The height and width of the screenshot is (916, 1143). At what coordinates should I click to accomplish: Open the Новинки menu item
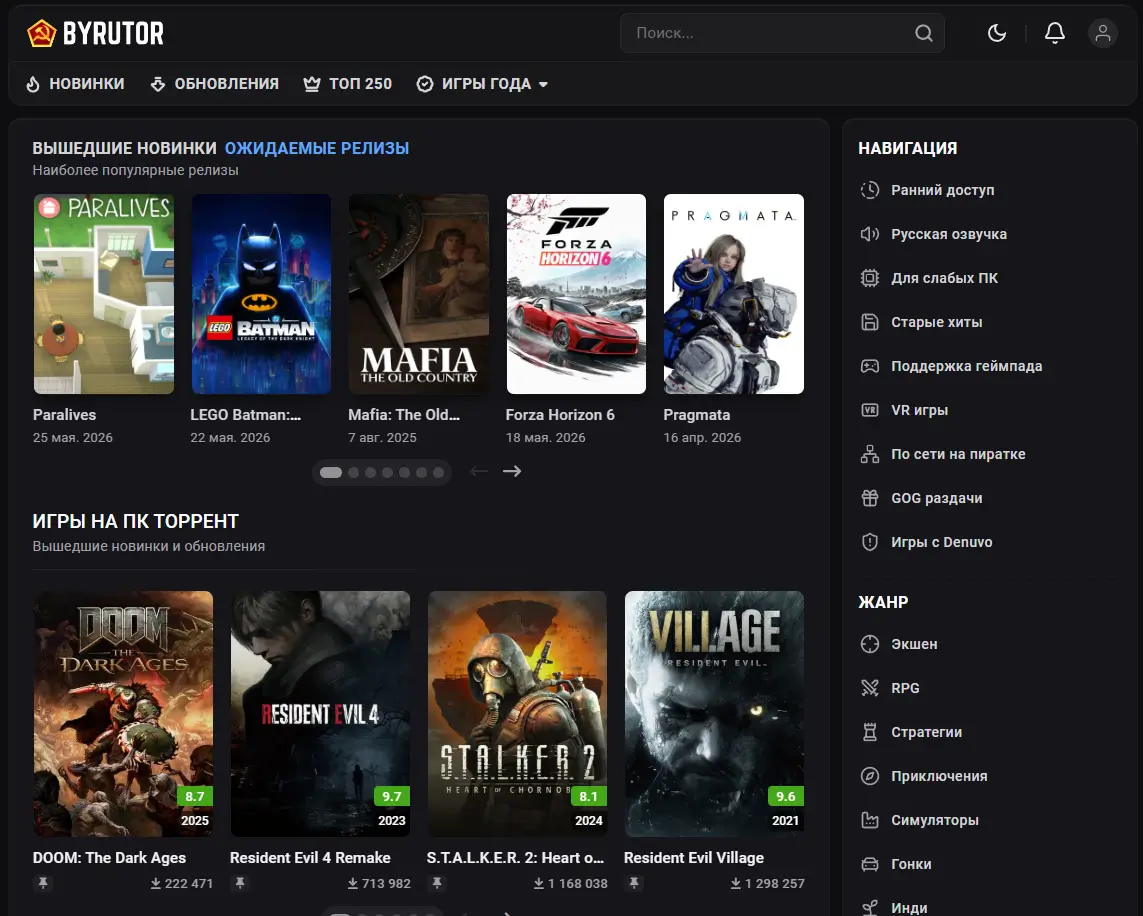[x=87, y=84]
